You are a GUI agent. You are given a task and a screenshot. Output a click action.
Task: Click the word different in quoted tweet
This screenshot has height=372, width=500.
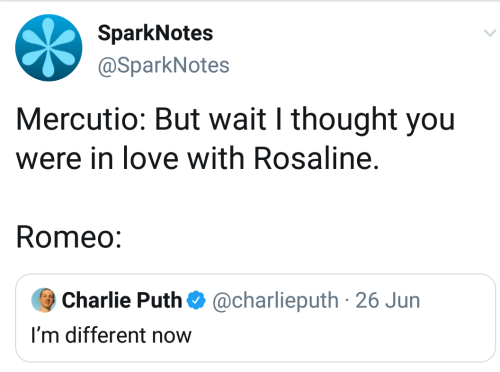[x=106, y=335]
